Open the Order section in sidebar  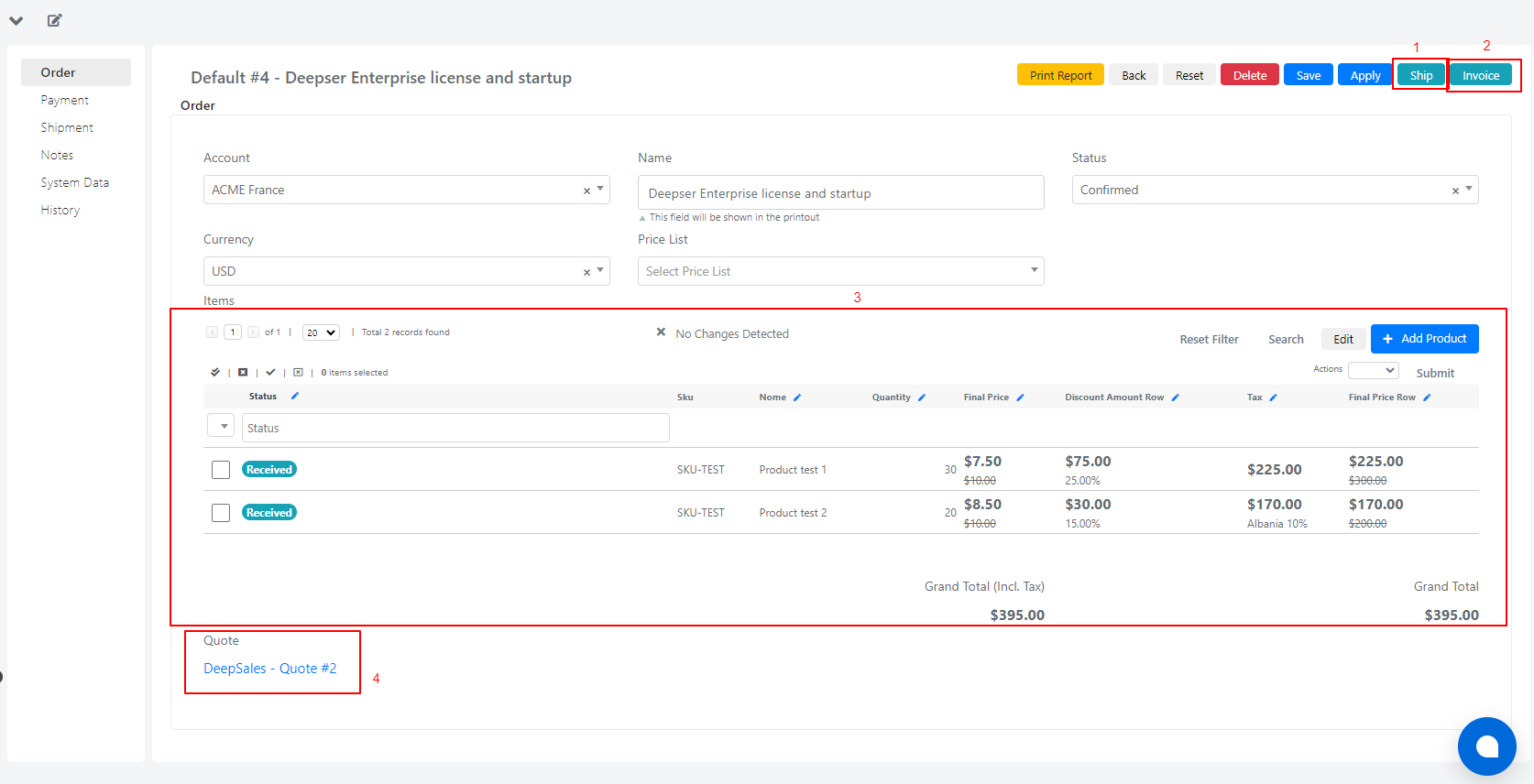coord(76,72)
